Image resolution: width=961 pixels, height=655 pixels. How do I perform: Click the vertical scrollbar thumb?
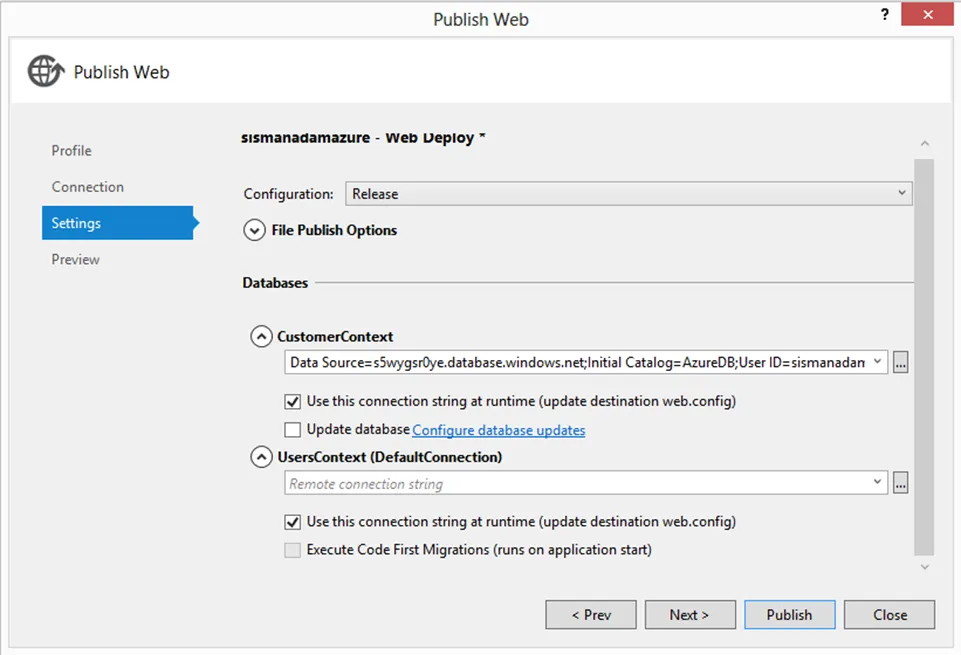[x=924, y=357]
